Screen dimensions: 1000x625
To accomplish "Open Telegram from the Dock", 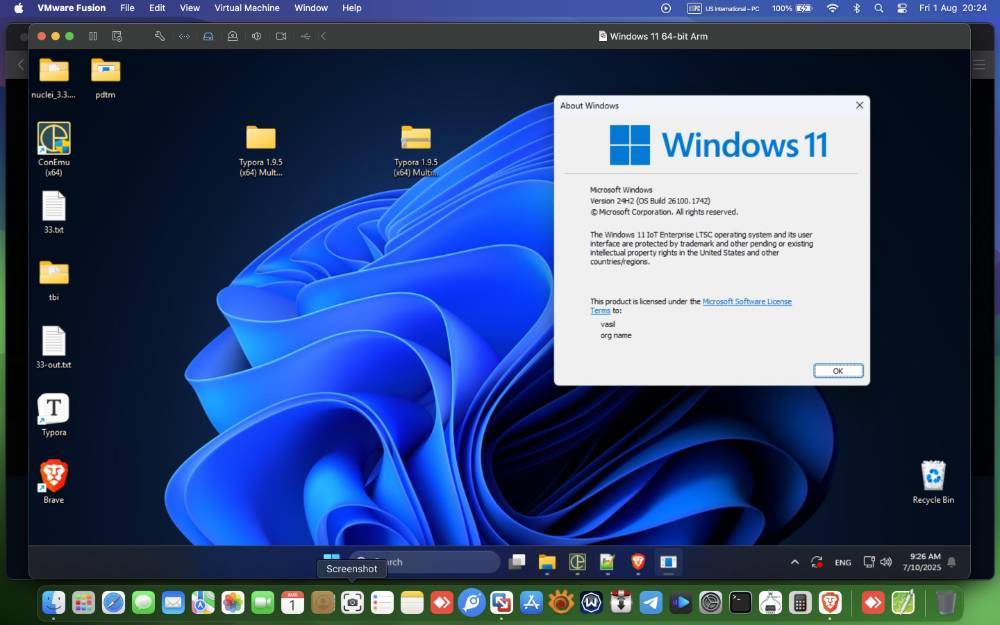I will 651,602.
